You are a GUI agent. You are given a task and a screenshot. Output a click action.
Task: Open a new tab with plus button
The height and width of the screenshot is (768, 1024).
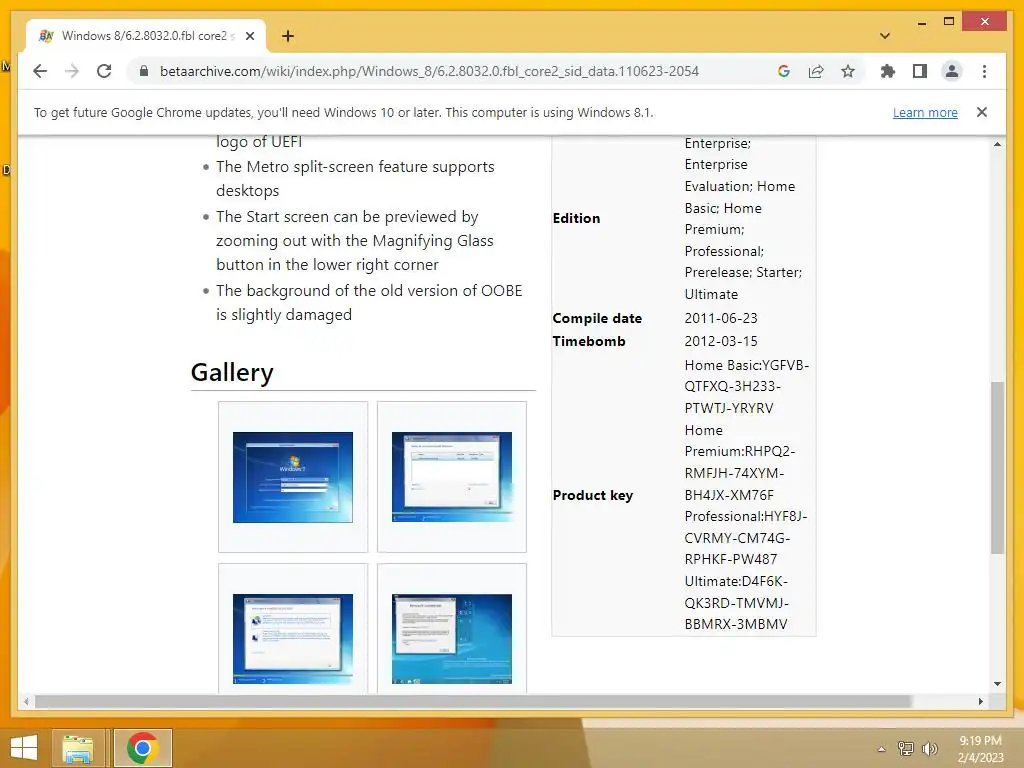click(x=288, y=36)
